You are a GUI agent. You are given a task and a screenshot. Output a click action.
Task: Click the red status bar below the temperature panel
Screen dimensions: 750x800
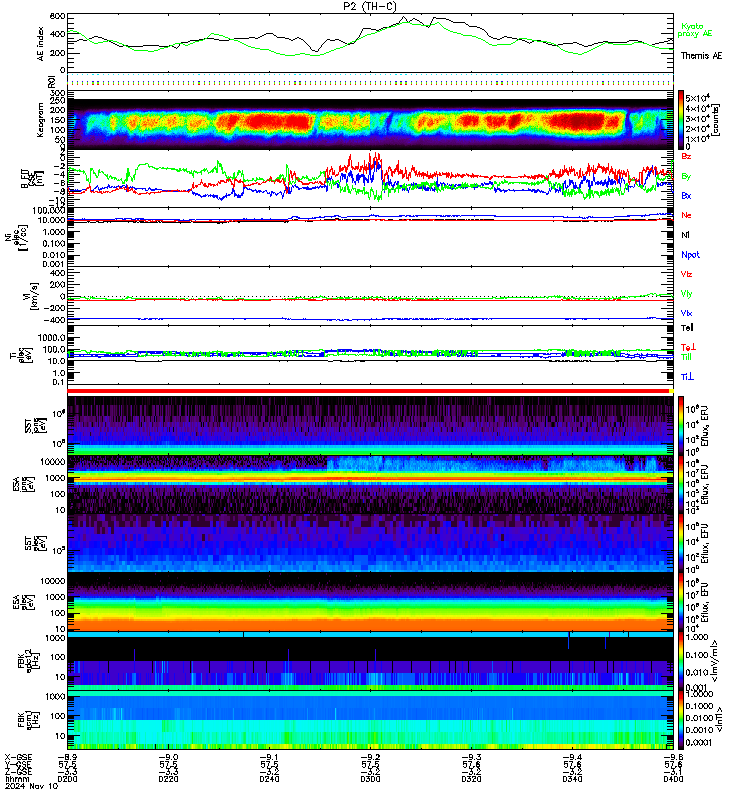click(368, 391)
